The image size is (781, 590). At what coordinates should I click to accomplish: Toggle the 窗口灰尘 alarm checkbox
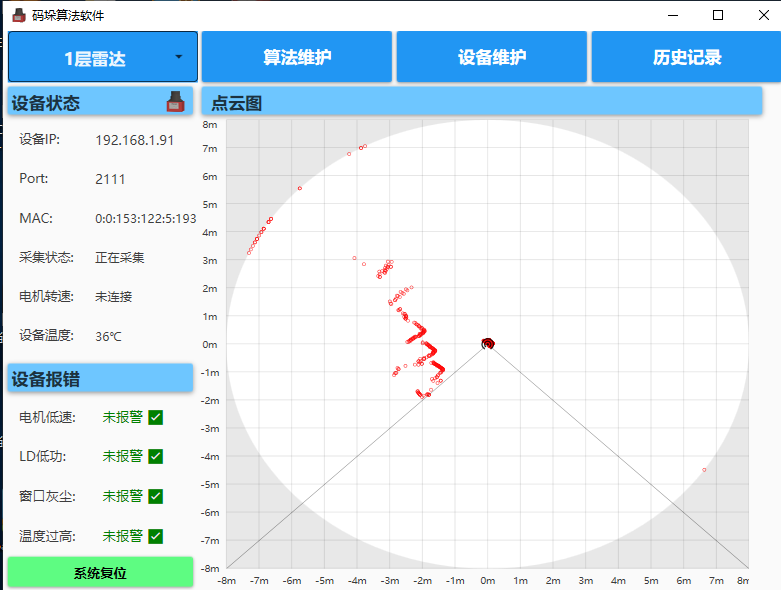(156, 496)
